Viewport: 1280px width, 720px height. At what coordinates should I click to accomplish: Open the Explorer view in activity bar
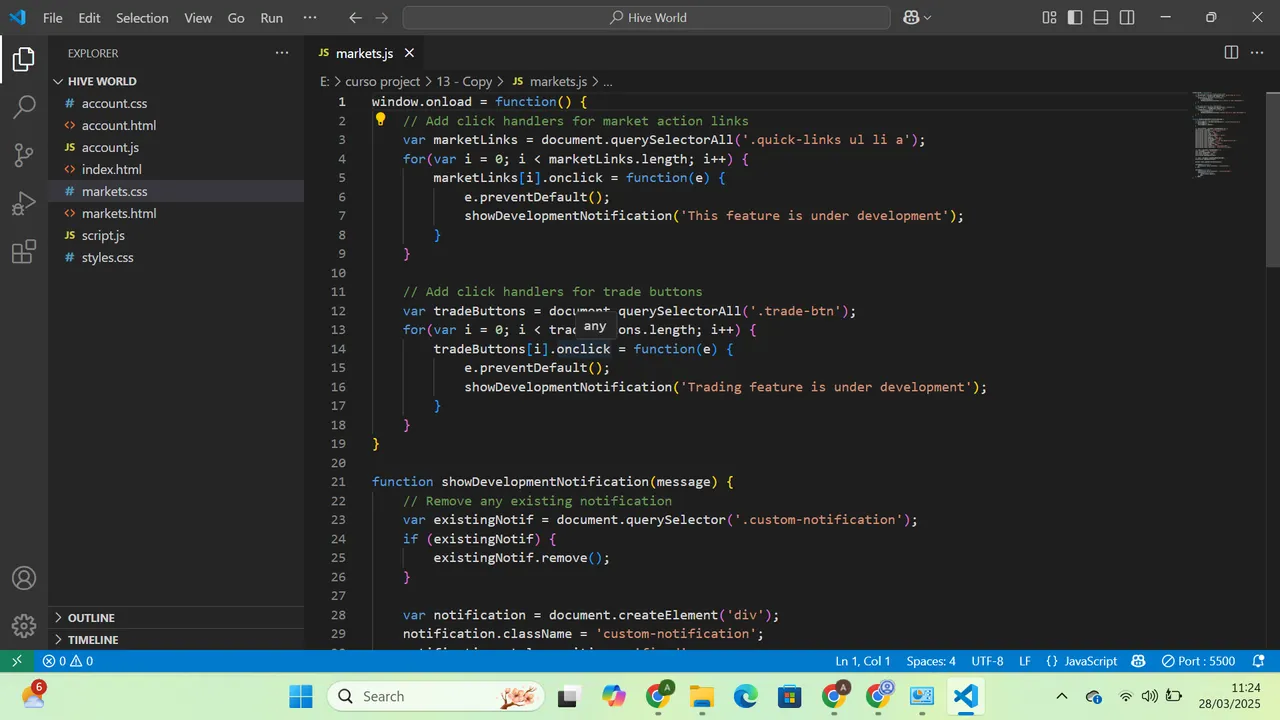pos(24,60)
